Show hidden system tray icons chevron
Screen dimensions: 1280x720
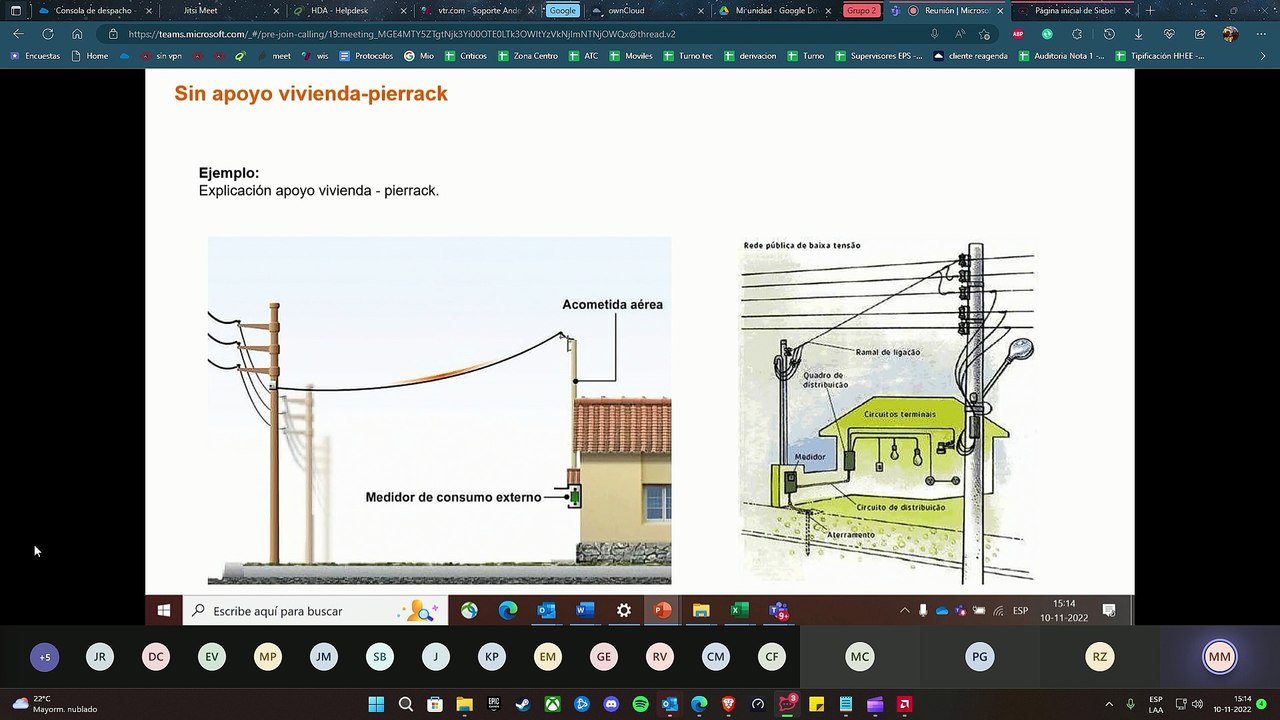1108,704
